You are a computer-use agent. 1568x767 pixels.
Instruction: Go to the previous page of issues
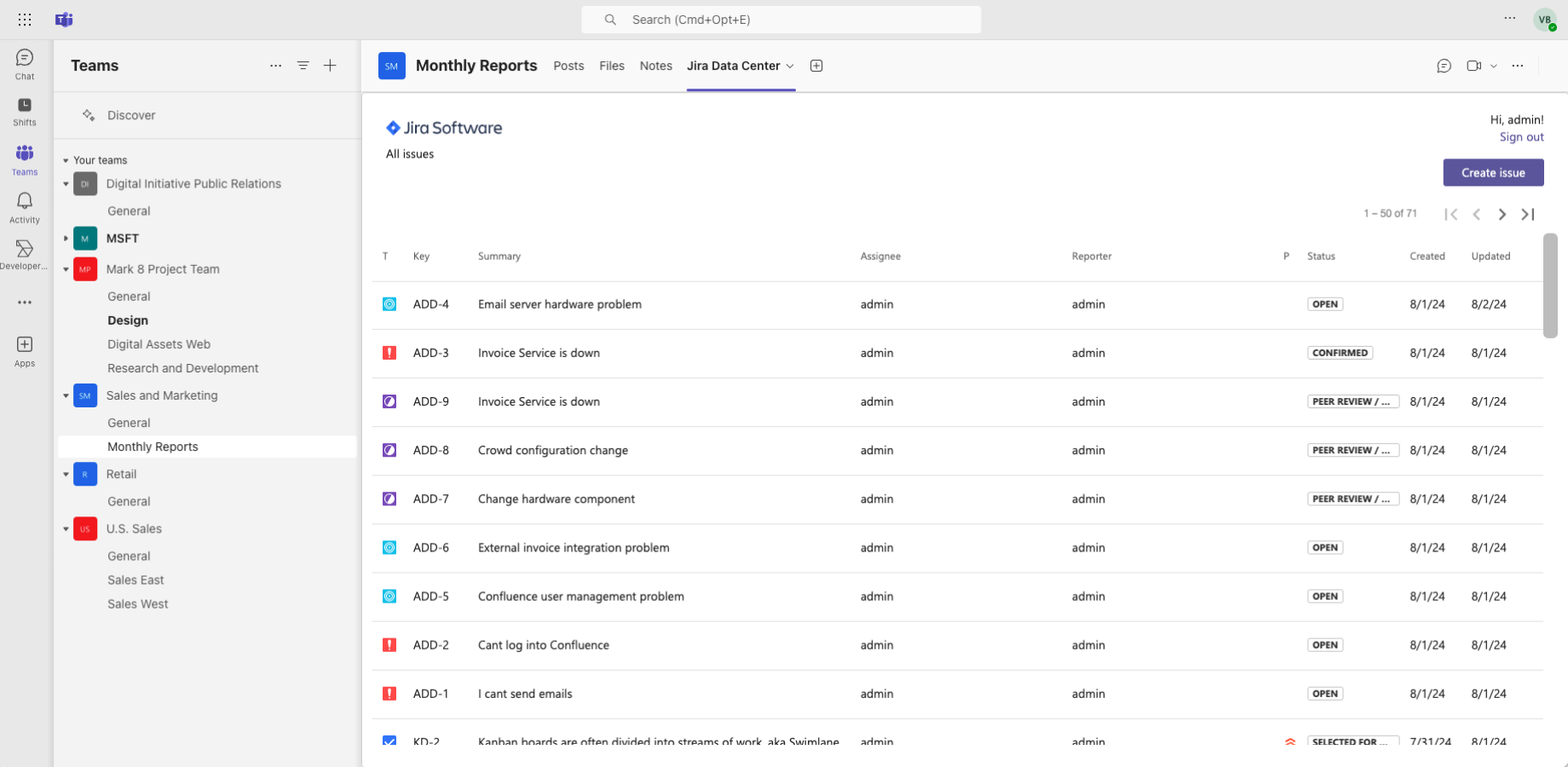coord(1477,214)
